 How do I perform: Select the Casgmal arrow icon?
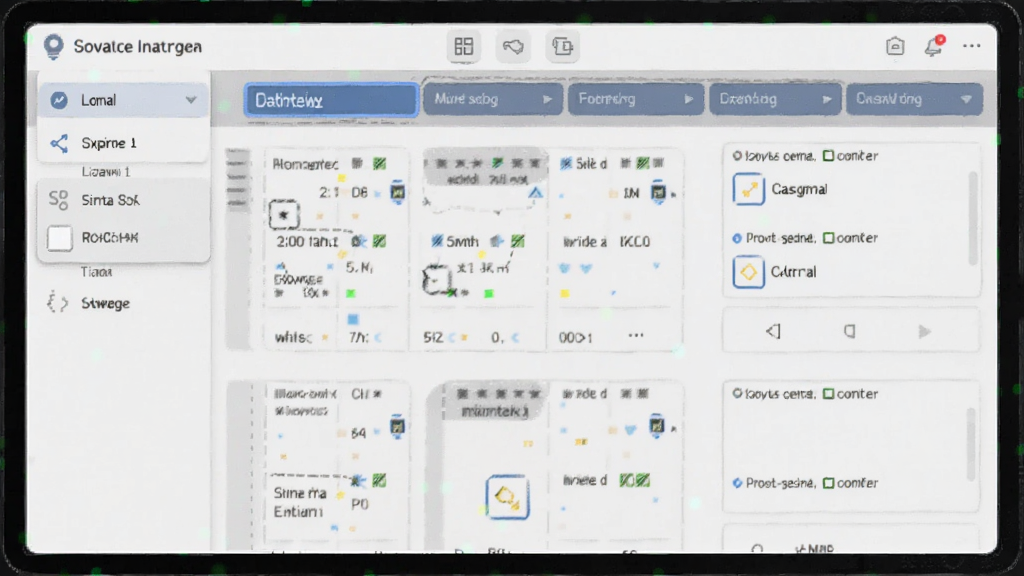click(748, 189)
